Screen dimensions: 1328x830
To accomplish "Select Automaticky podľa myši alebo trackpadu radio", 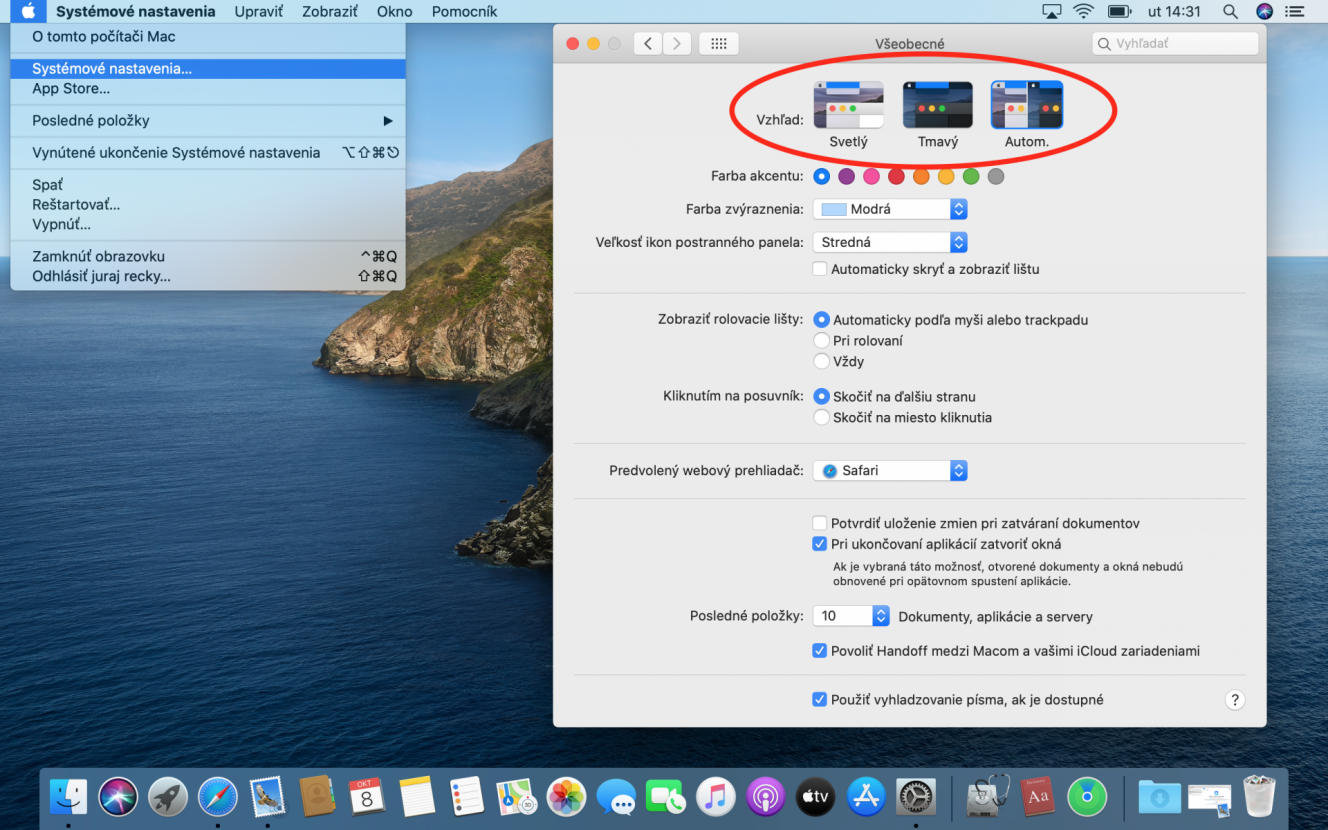I will pyautogui.click(x=822, y=320).
